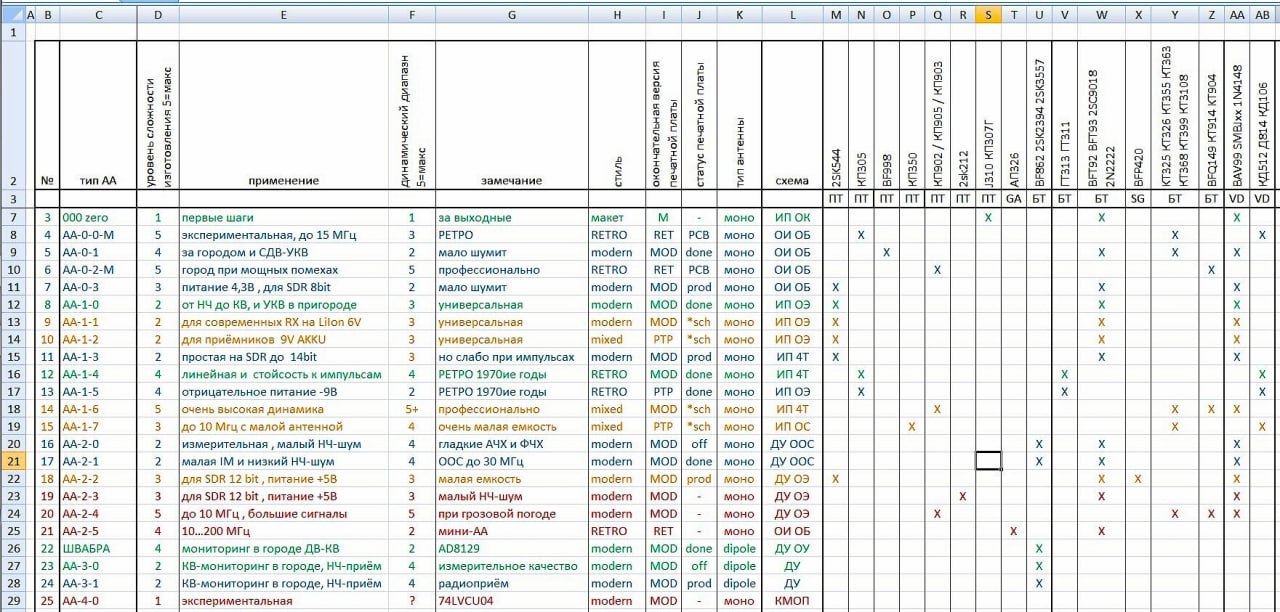Viewport: 1280px width, 612px height.
Task: Select the 'КМОП' schema cell
Action: (792, 601)
